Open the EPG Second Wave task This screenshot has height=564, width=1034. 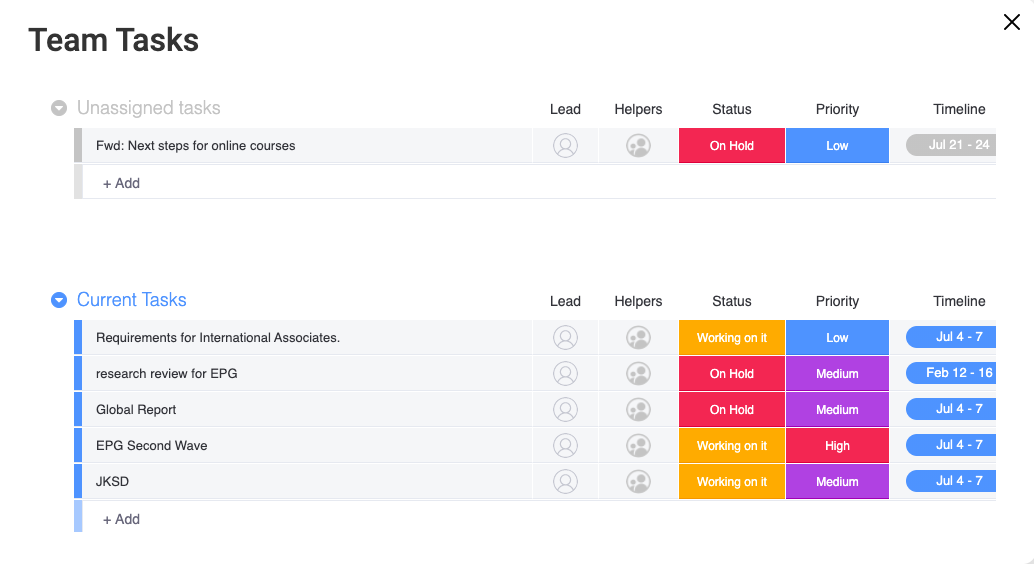click(152, 446)
